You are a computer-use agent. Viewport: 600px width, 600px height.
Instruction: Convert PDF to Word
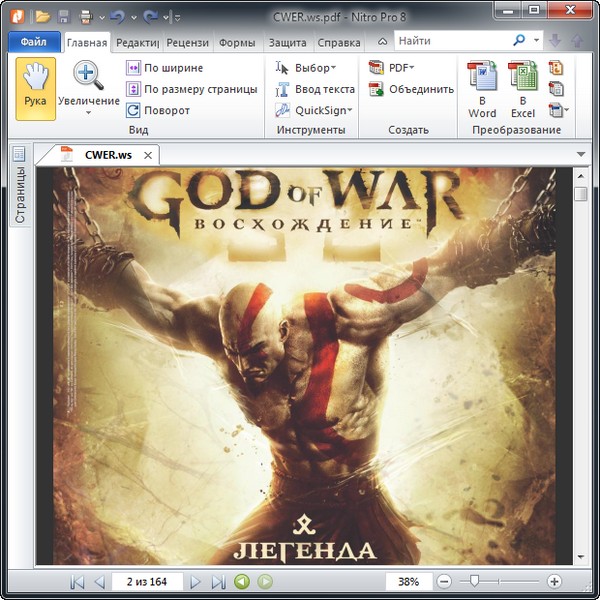point(482,89)
